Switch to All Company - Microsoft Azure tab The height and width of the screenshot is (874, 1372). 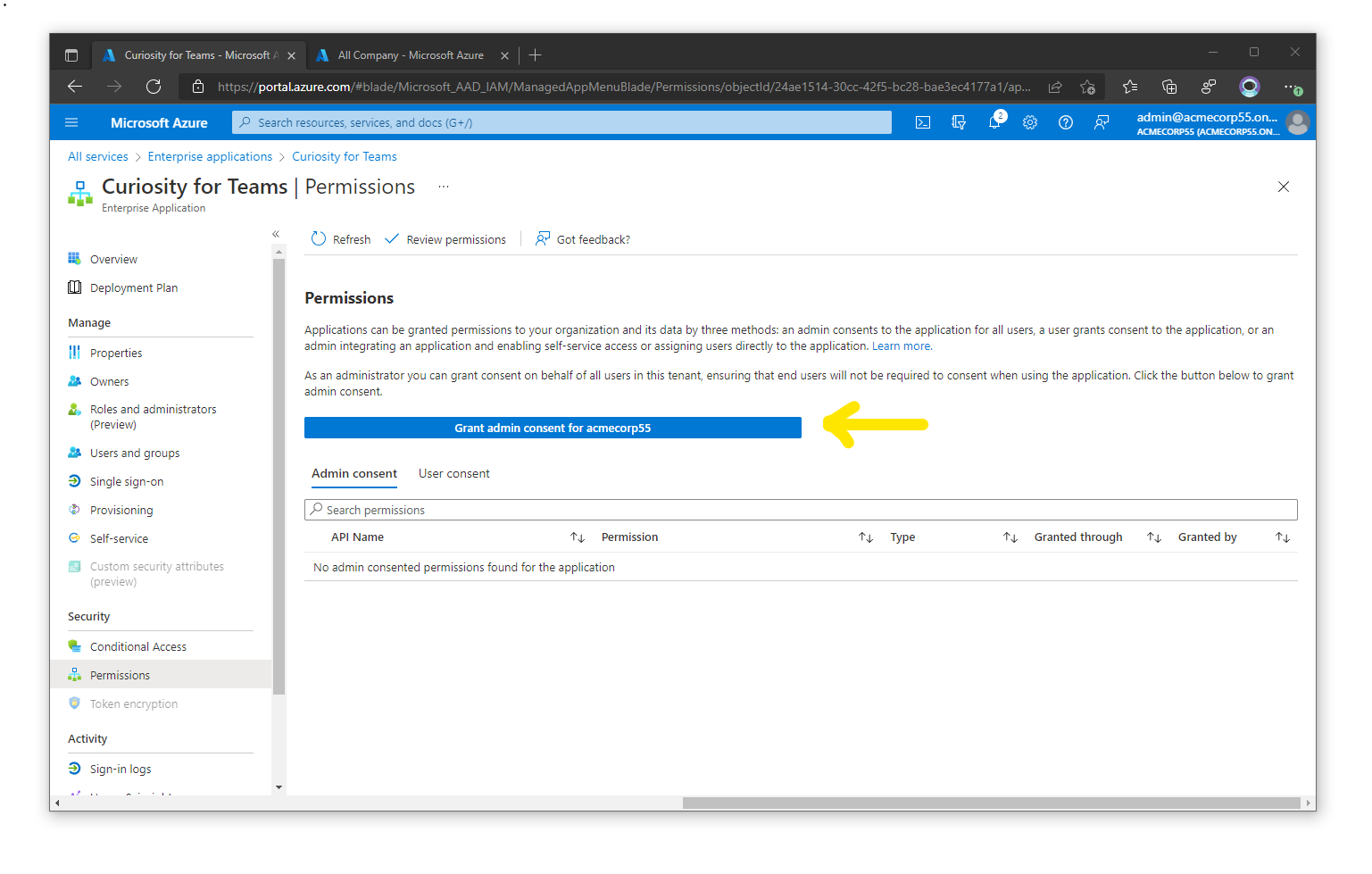(411, 55)
